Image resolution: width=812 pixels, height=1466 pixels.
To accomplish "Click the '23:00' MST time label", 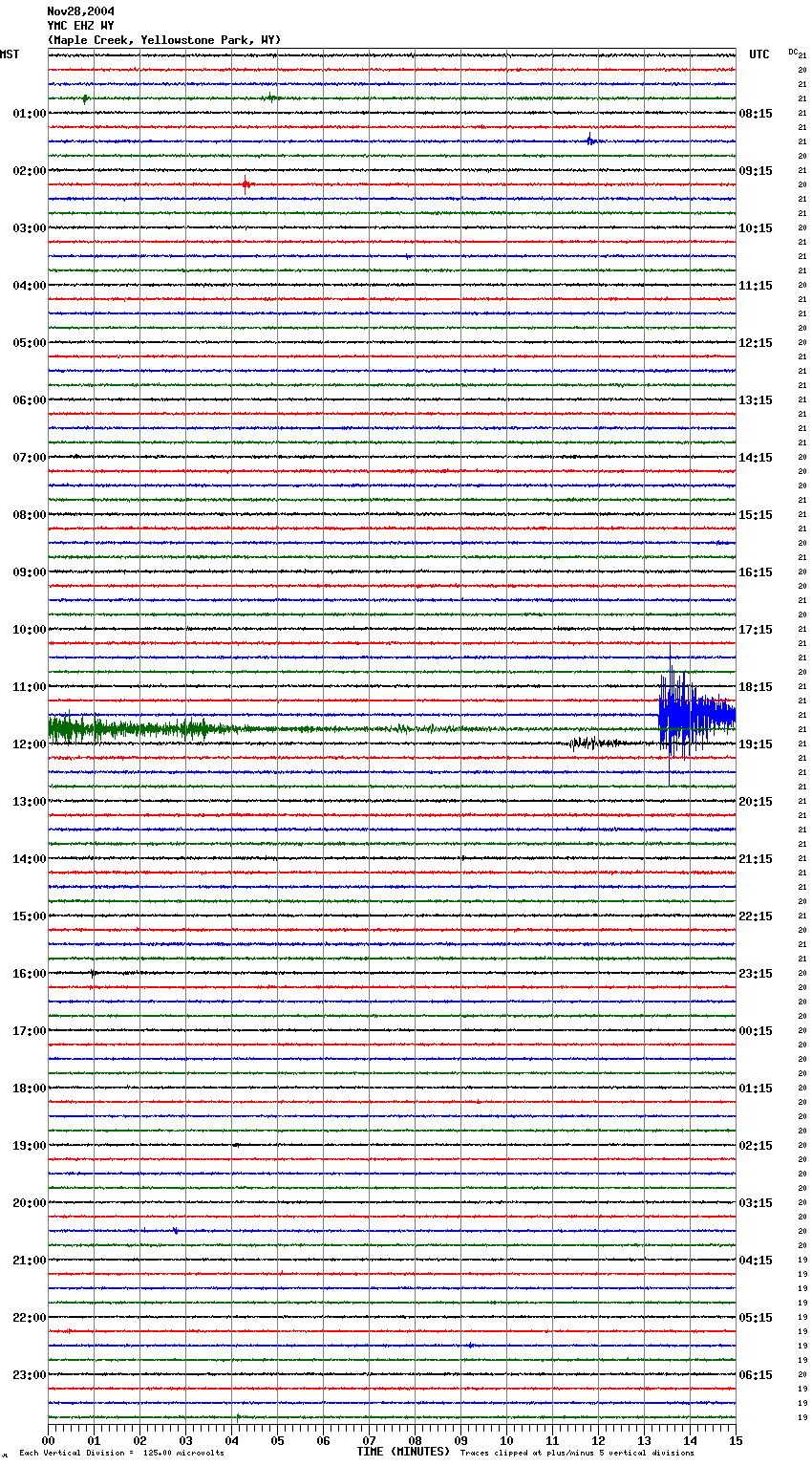I will coord(30,1375).
